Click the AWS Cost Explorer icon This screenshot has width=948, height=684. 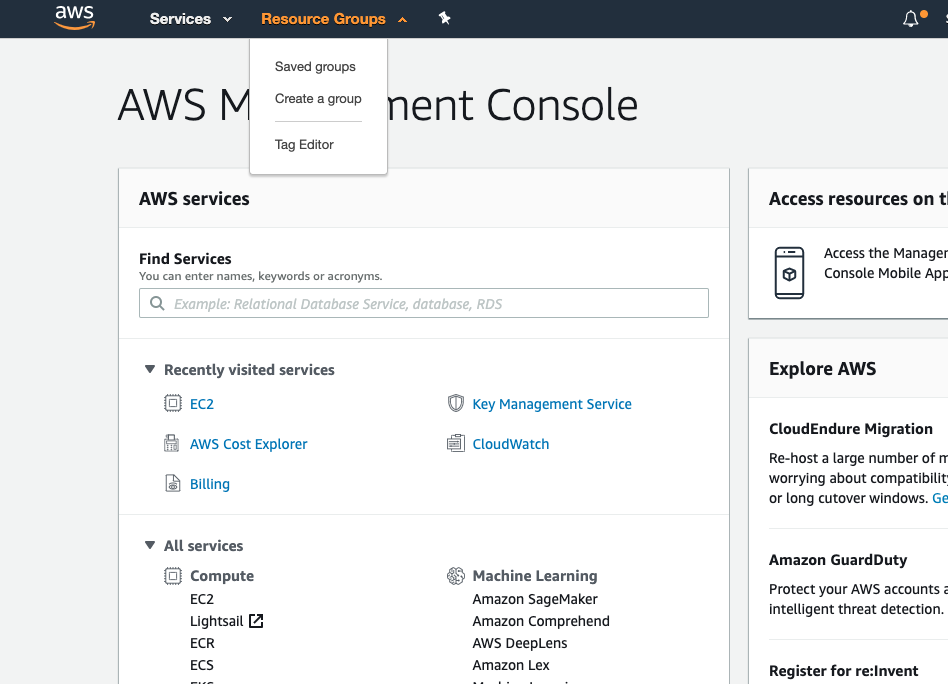[x=172, y=444]
